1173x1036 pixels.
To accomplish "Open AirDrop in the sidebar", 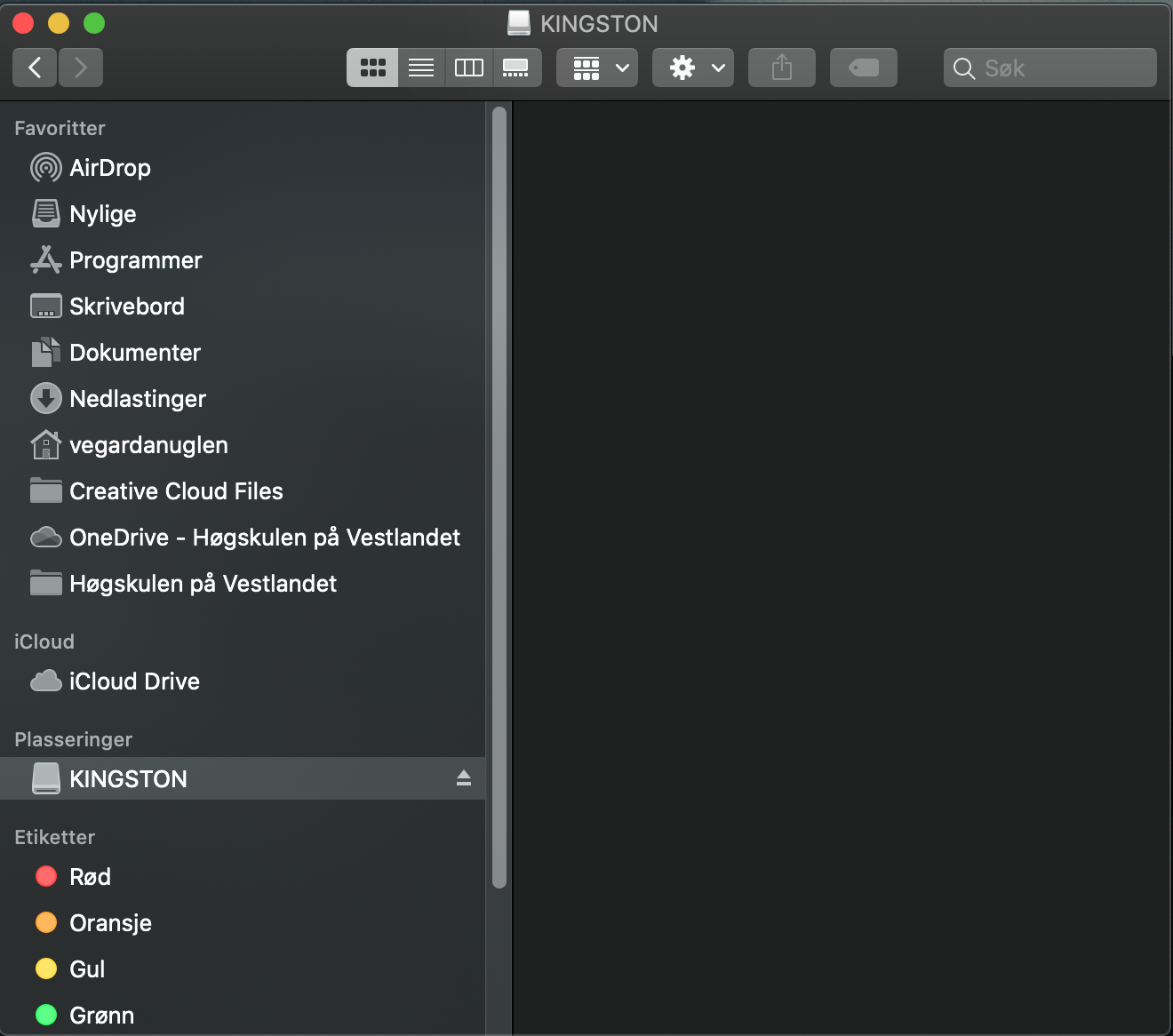I will (x=243, y=168).
